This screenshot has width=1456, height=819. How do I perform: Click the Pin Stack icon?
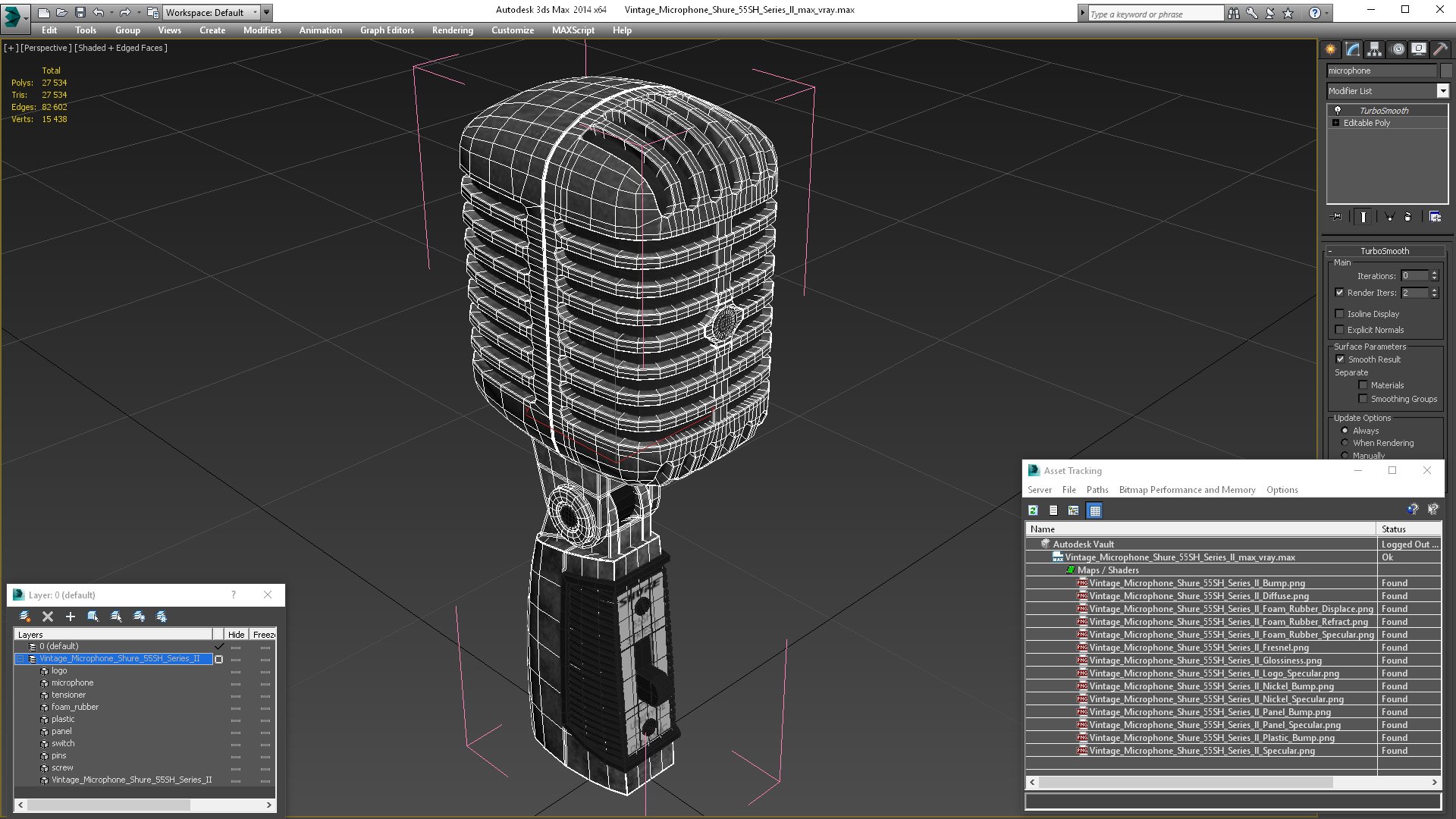[1337, 217]
